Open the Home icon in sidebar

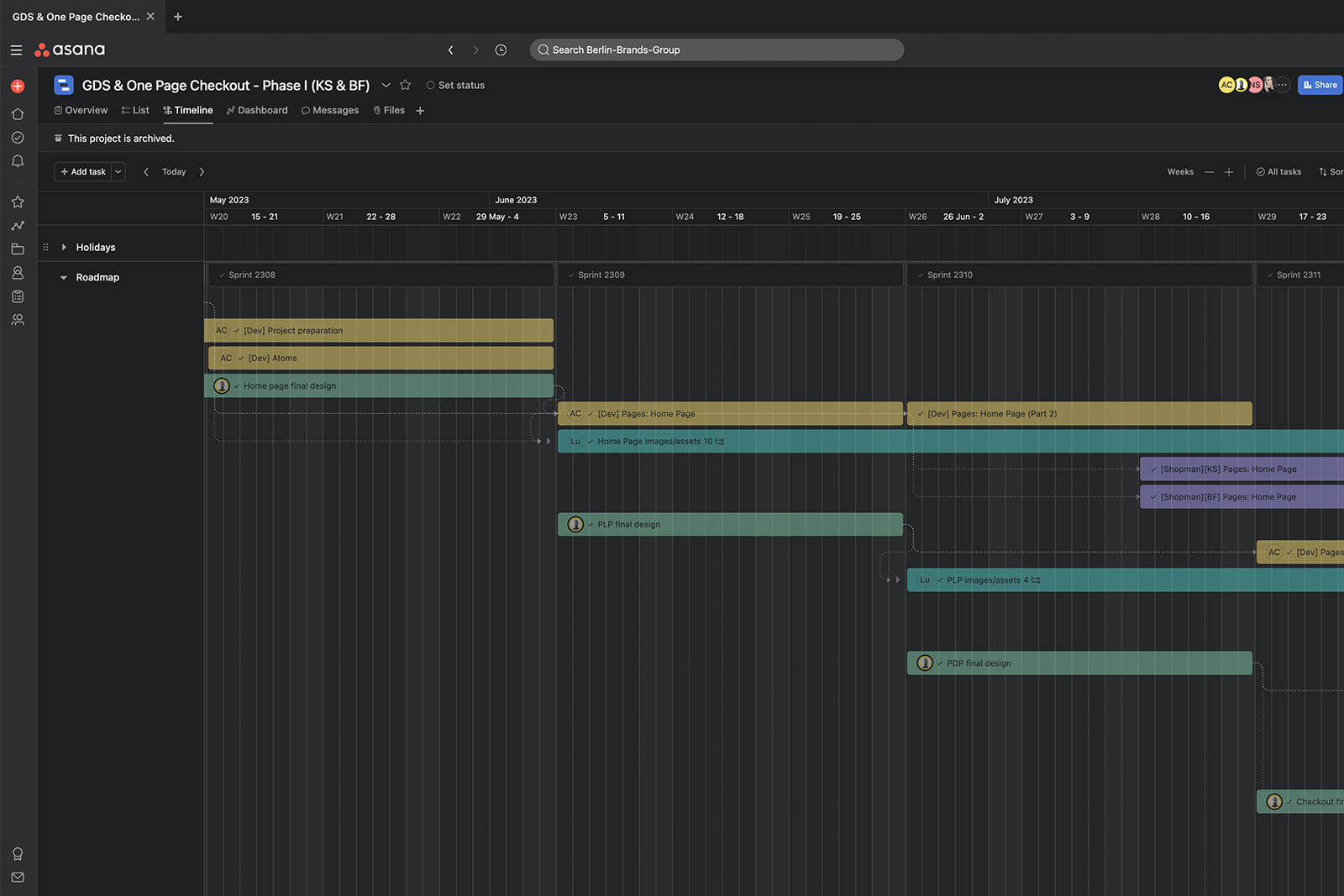18,114
